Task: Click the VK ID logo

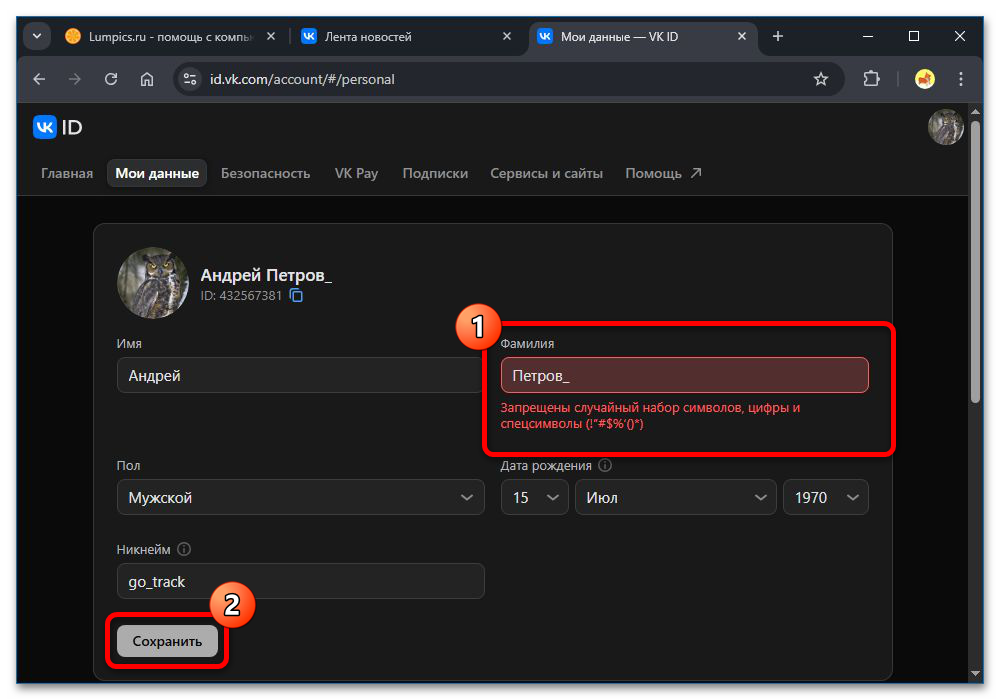Action: pos(58,127)
